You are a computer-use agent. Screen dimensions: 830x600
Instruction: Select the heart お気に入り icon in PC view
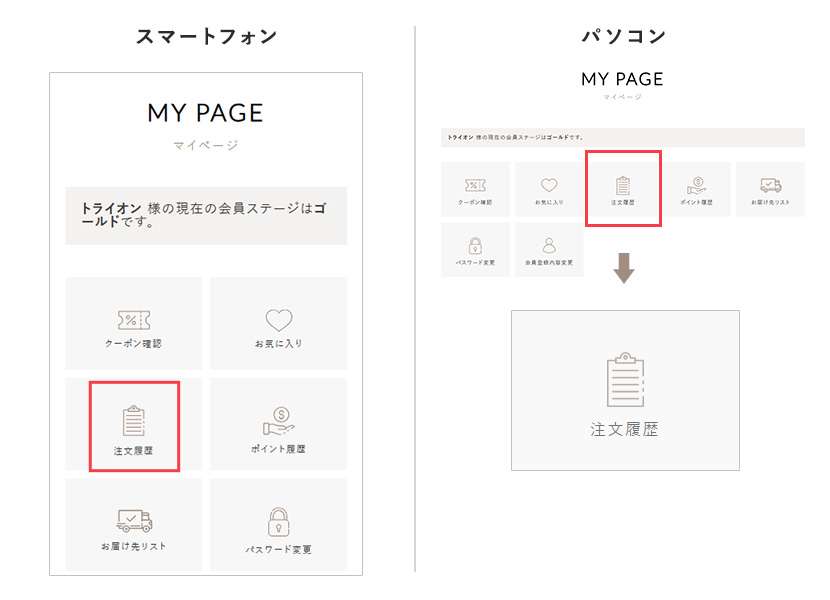pyautogui.click(x=548, y=186)
